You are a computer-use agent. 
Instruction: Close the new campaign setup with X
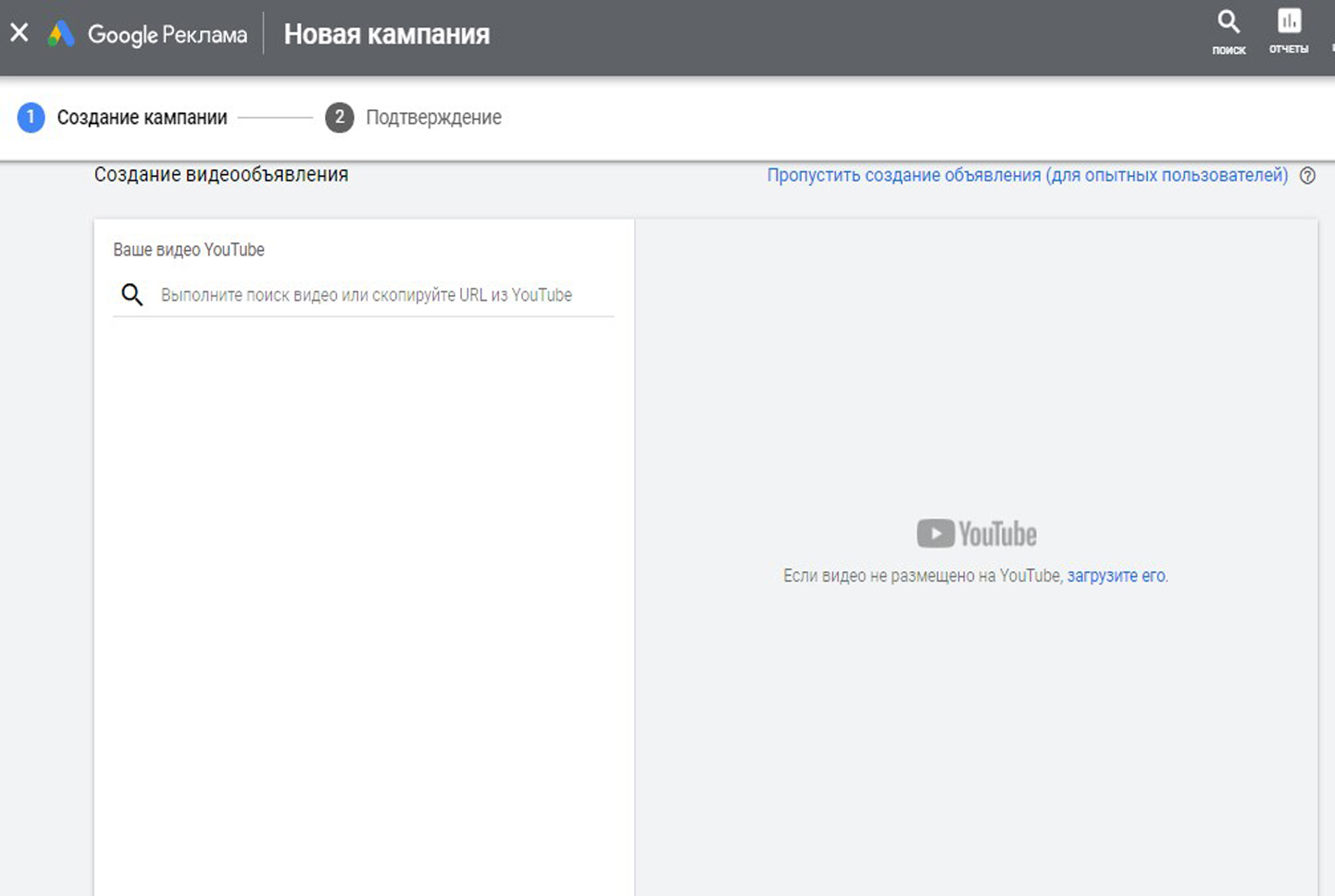[x=19, y=33]
